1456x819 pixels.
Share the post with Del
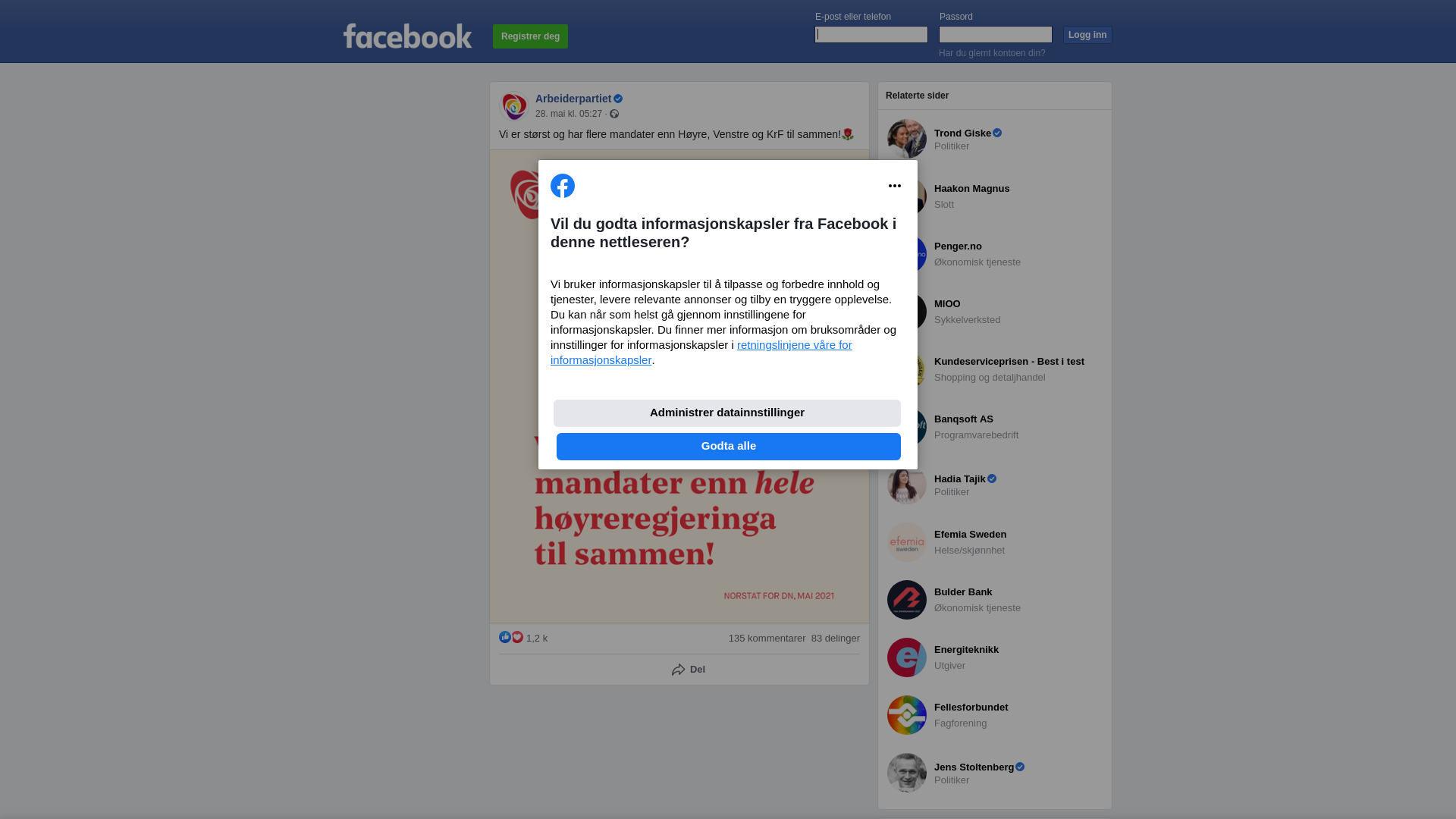click(x=689, y=670)
